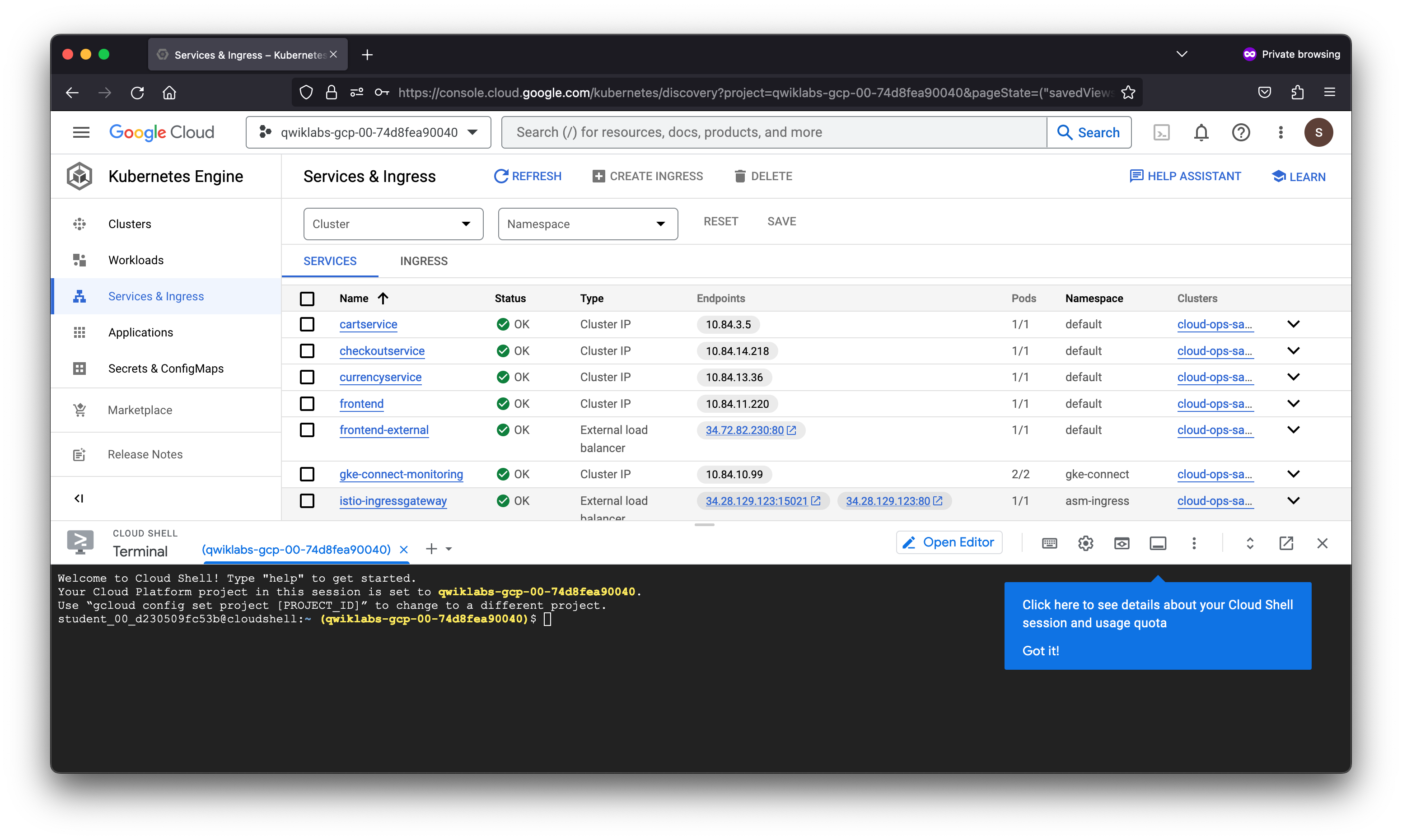
Task: Open Applications in sidebar
Action: (166, 333)
